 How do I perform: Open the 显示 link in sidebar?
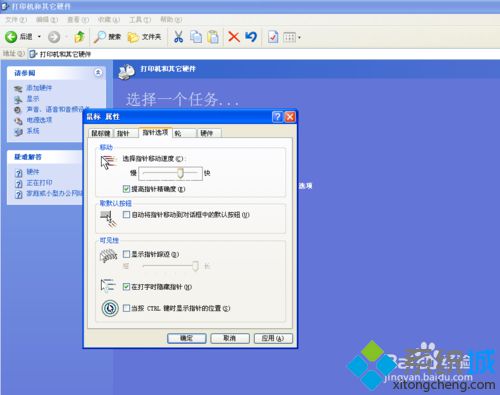(x=33, y=99)
